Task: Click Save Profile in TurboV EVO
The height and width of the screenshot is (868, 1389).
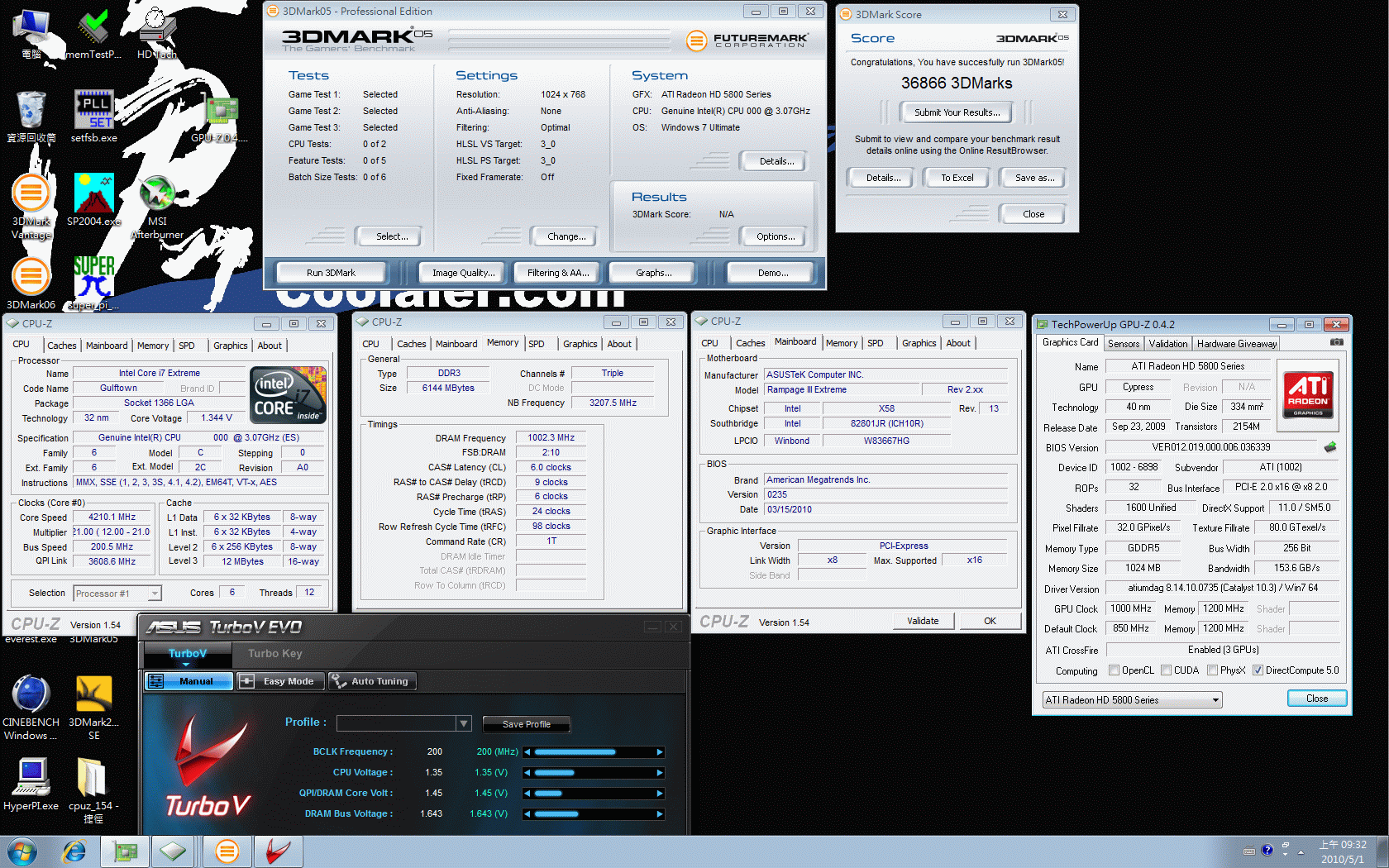Action: tap(527, 724)
